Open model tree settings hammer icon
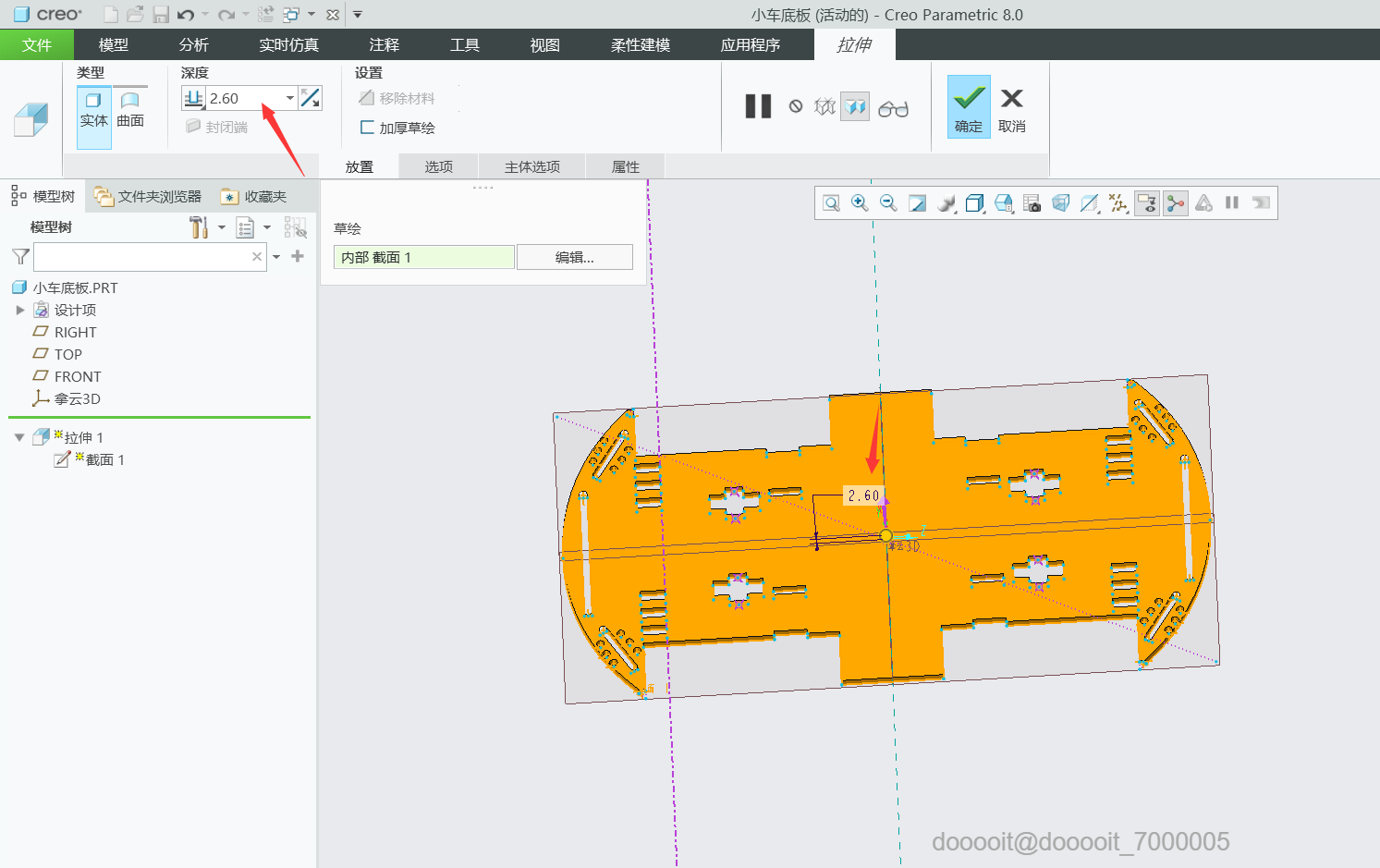Screen dimensions: 1380x868 pos(198,227)
